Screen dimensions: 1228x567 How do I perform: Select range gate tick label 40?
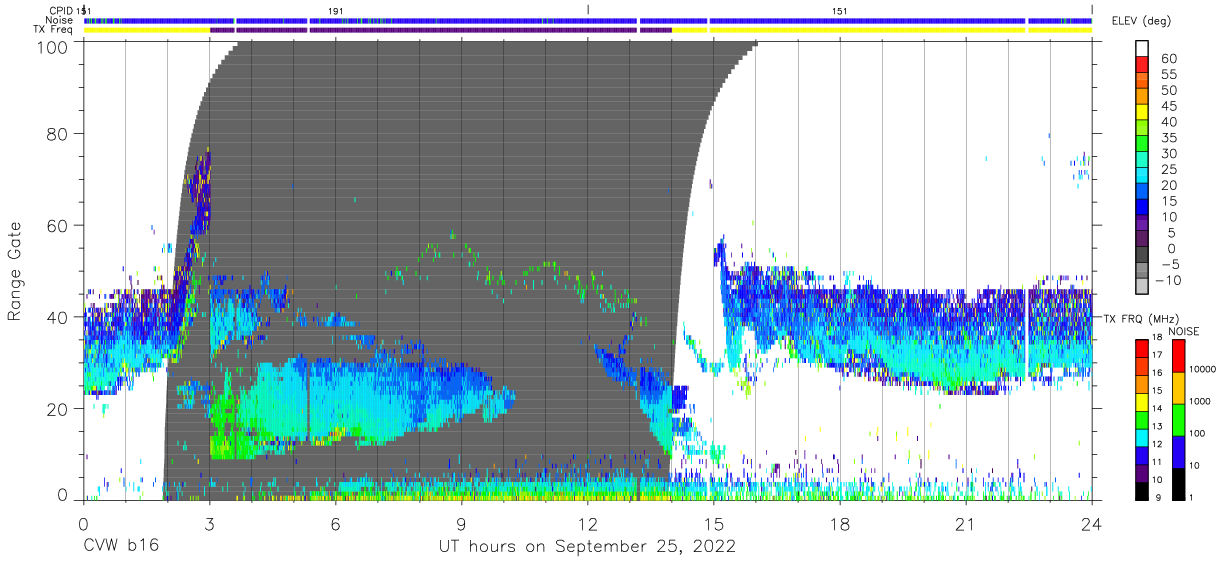(58, 317)
